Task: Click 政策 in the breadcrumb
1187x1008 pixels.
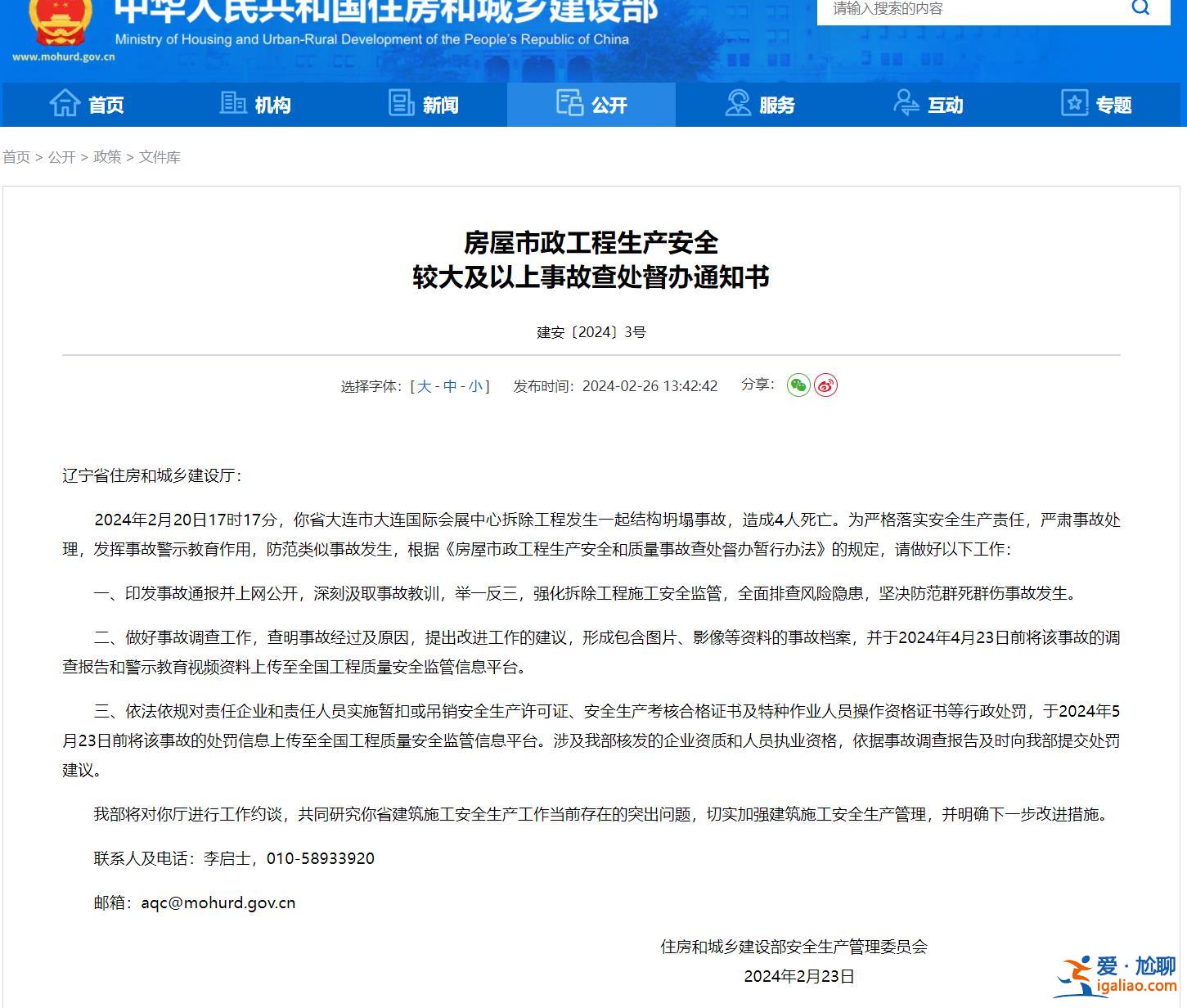Action: tap(107, 157)
